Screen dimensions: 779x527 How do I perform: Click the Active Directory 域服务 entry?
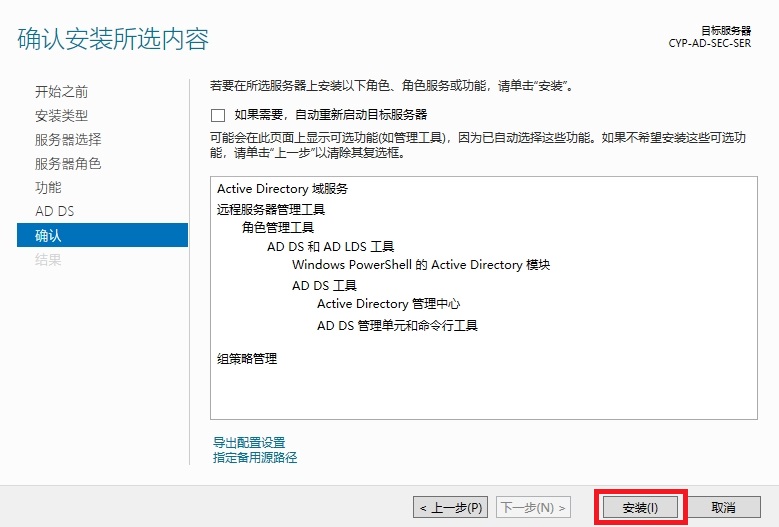point(283,189)
